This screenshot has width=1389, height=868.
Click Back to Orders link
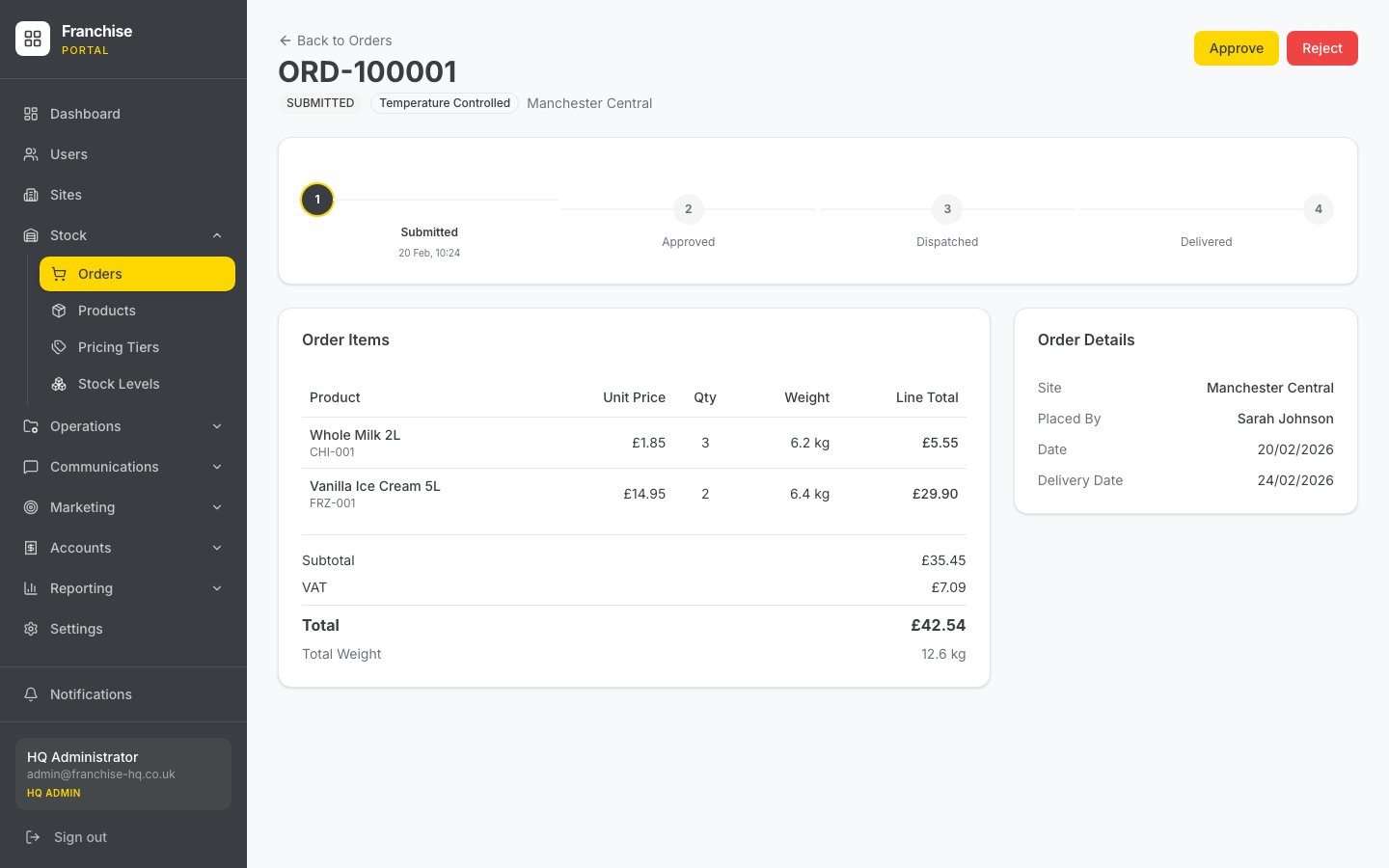[x=336, y=41]
